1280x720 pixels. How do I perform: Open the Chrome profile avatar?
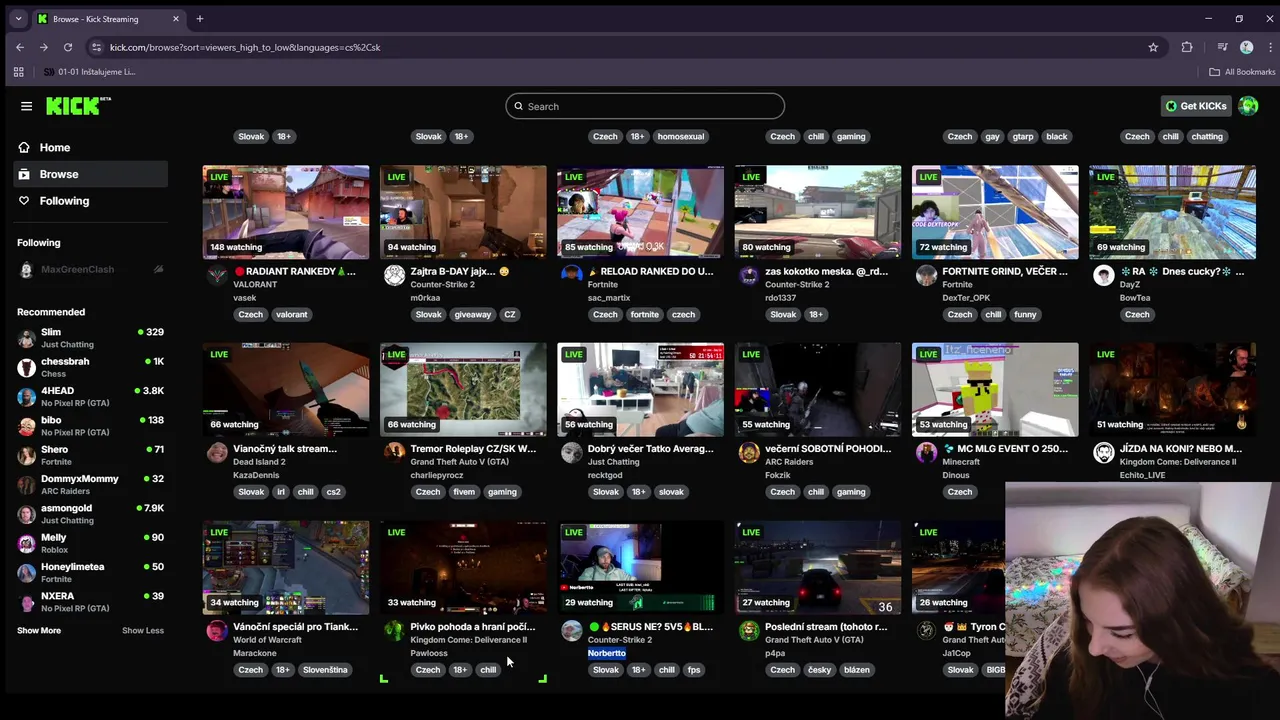[1246, 47]
